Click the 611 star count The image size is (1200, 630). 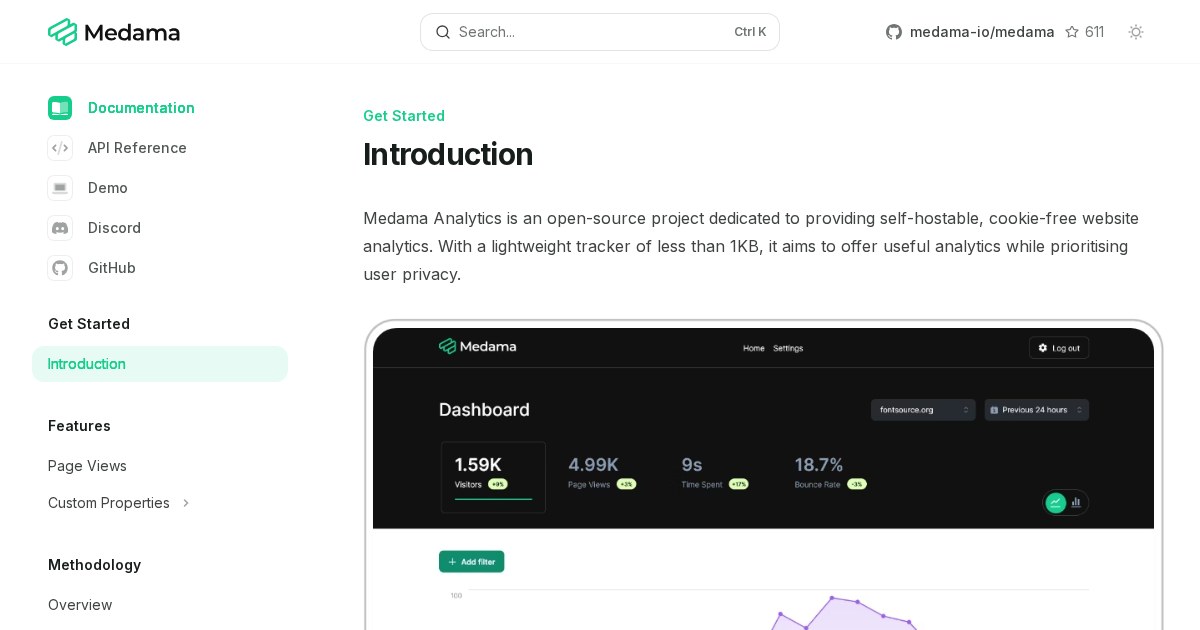click(x=1095, y=32)
